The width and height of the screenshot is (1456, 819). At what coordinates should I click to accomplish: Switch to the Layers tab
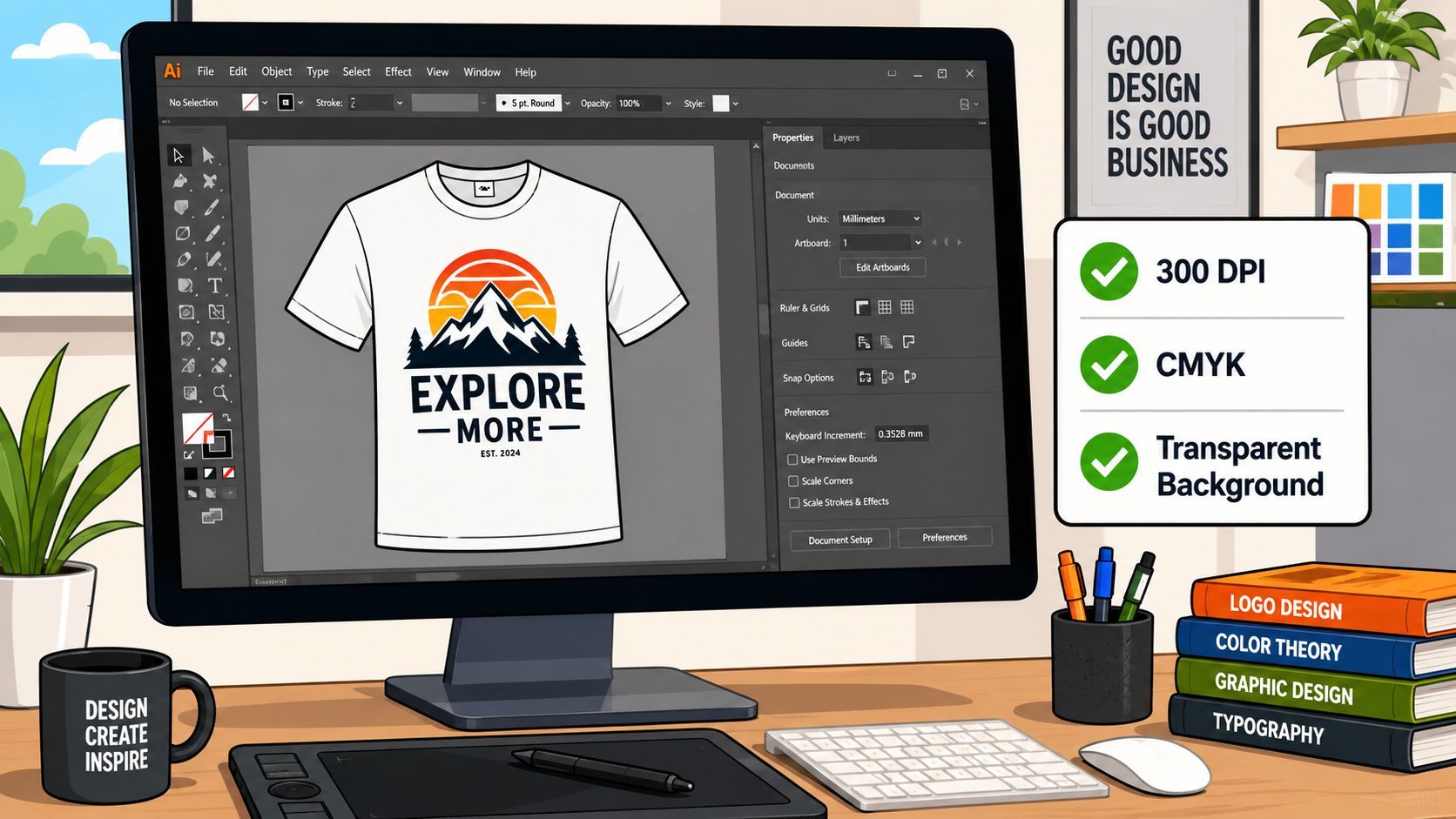(x=846, y=138)
